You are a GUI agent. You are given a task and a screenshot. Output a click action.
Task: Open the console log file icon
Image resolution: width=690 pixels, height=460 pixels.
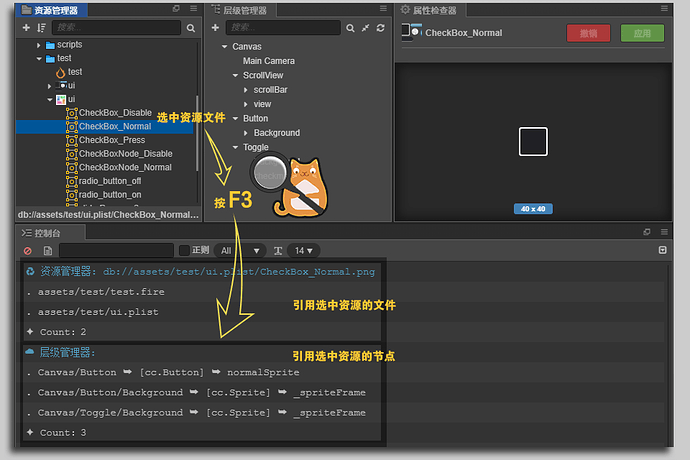pyautogui.click(x=48, y=251)
